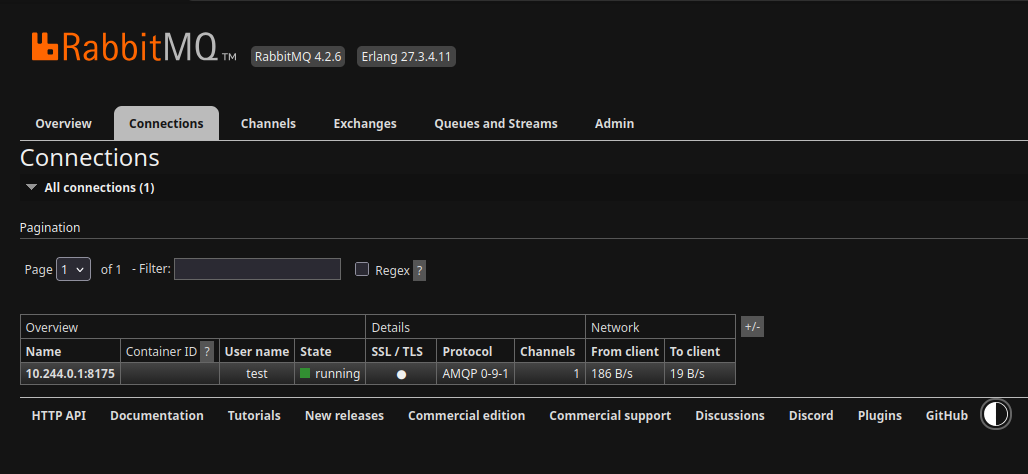This screenshot has height=474, width=1028.
Task: Open the Page number dropdown
Action: pyautogui.click(x=73, y=269)
